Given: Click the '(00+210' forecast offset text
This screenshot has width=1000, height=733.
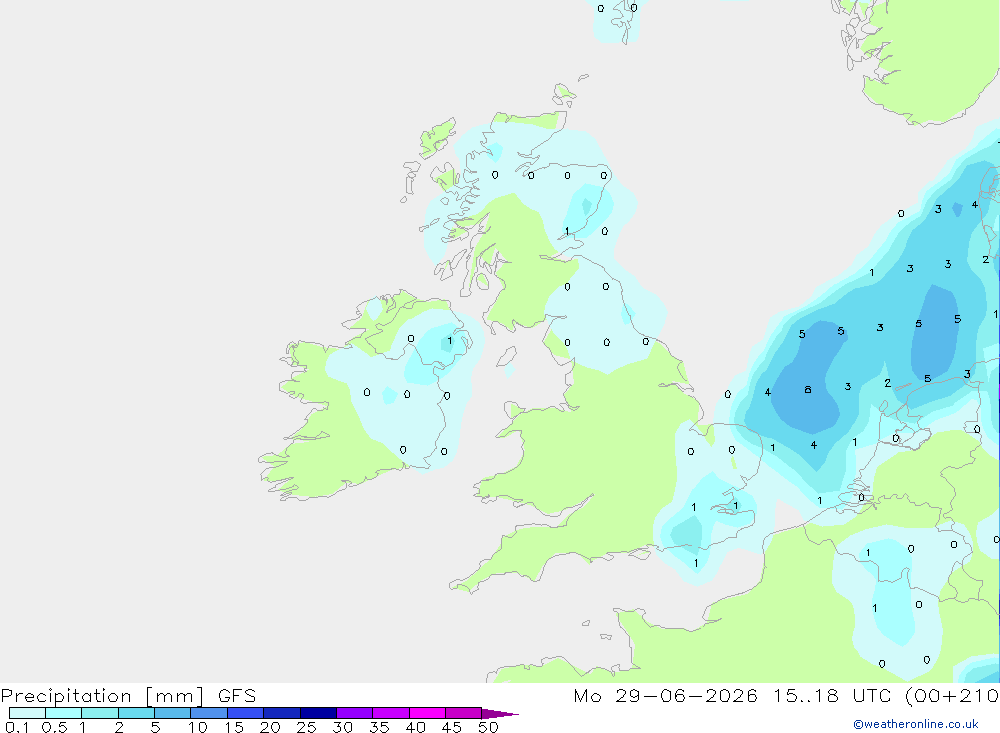Looking at the screenshot, I should tap(952, 696).
